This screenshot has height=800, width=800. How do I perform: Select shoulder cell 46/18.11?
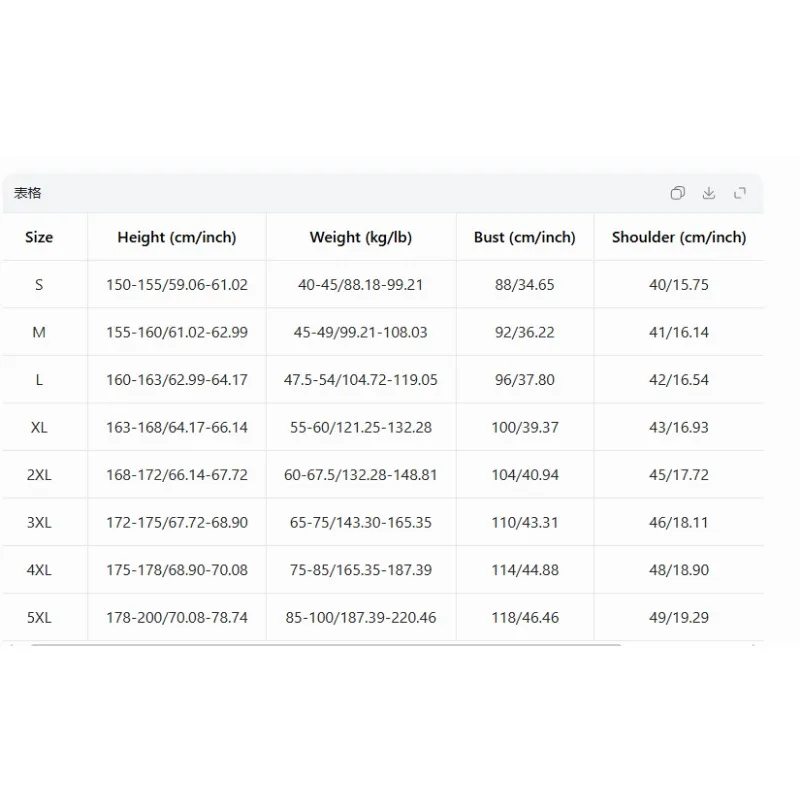[679, 522]
